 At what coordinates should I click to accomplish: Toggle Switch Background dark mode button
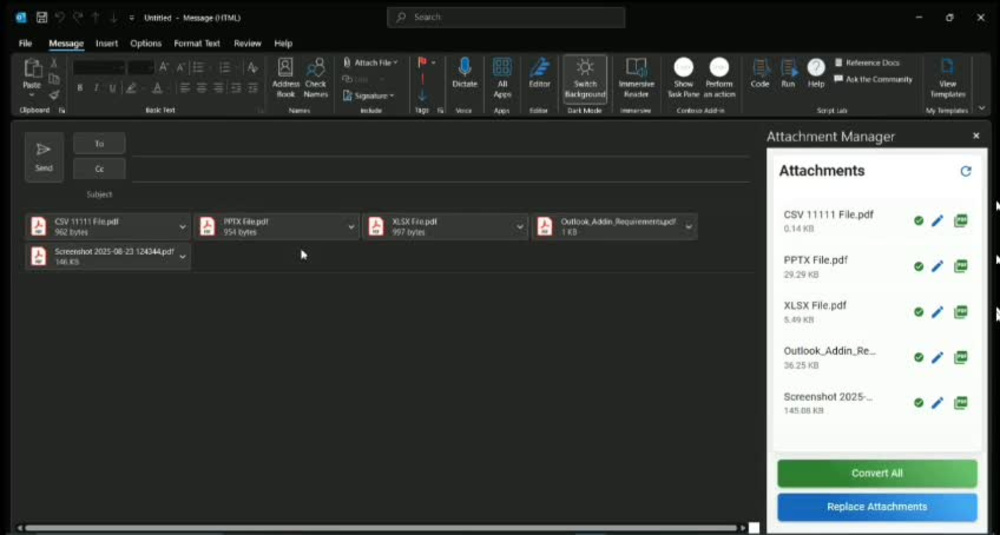click(x=585, y=78)
